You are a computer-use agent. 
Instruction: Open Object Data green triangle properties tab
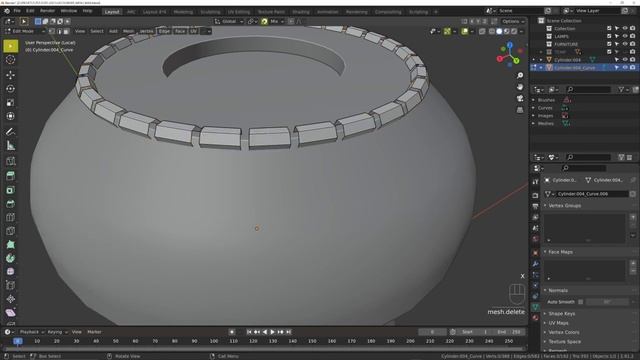(536, 307)
